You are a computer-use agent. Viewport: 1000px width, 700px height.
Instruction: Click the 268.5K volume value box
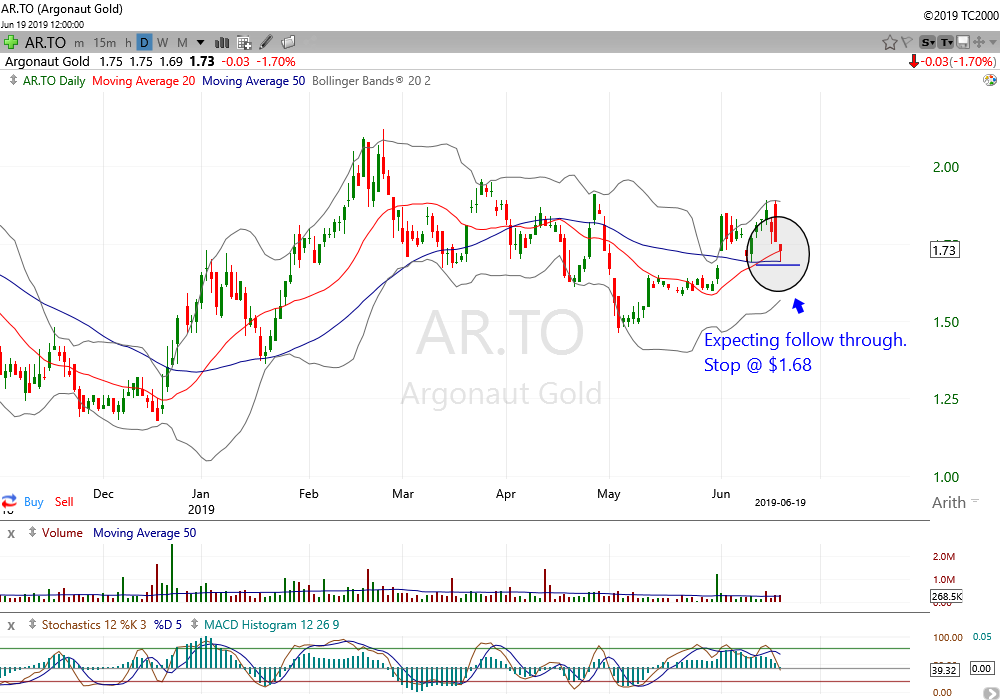(946, 596)
